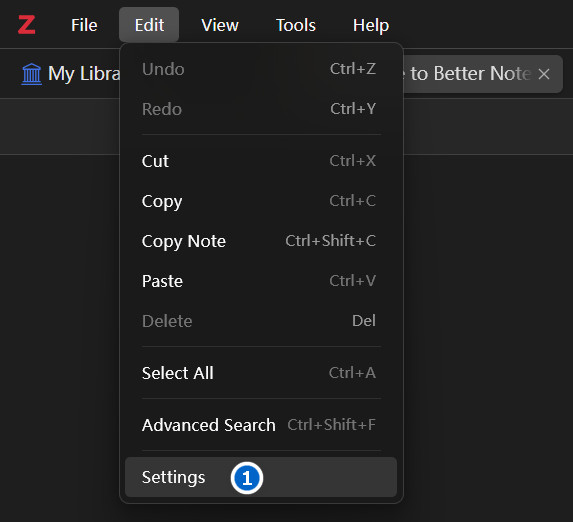573x522 pixels.
Task: Open the View menu
Action: (220, 25)
